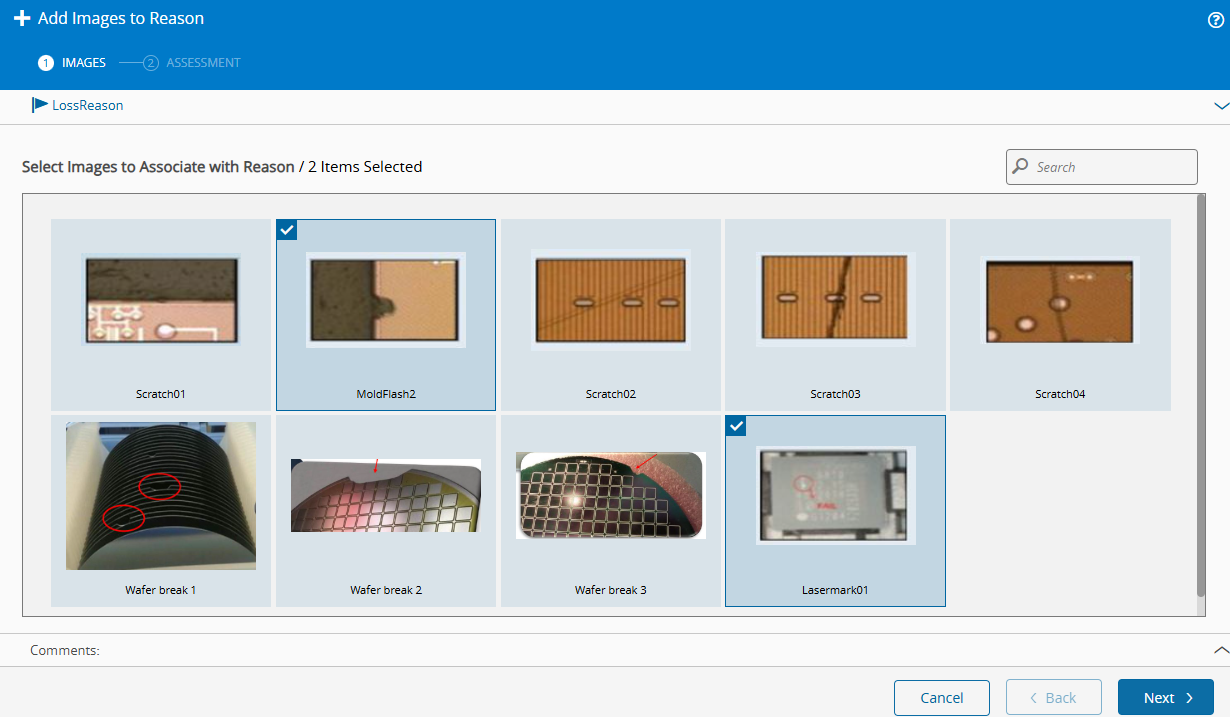The image size is (1230, 717).
Task: Click the Comments label
Action: click(65, 650)
